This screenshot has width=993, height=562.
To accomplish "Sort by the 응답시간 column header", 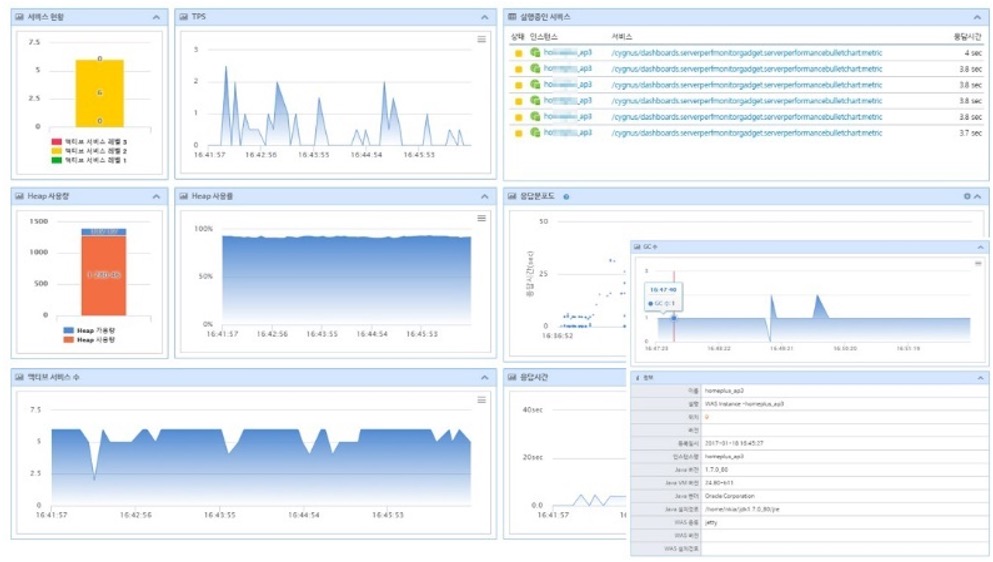I will pos(967,36).
